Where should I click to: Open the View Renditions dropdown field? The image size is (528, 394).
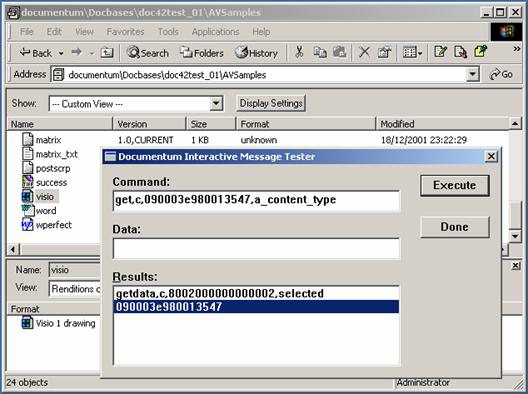point(75,289)
